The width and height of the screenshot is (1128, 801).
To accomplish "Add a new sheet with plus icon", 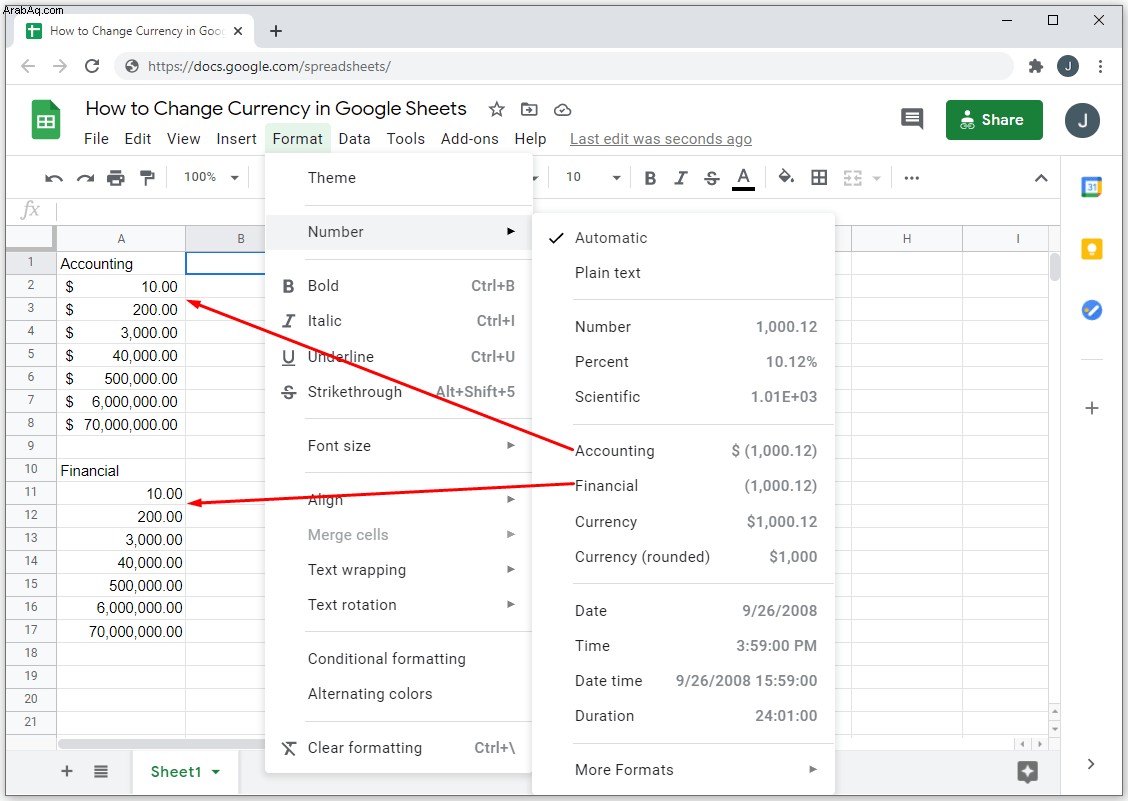I will [x=67, y=771].
